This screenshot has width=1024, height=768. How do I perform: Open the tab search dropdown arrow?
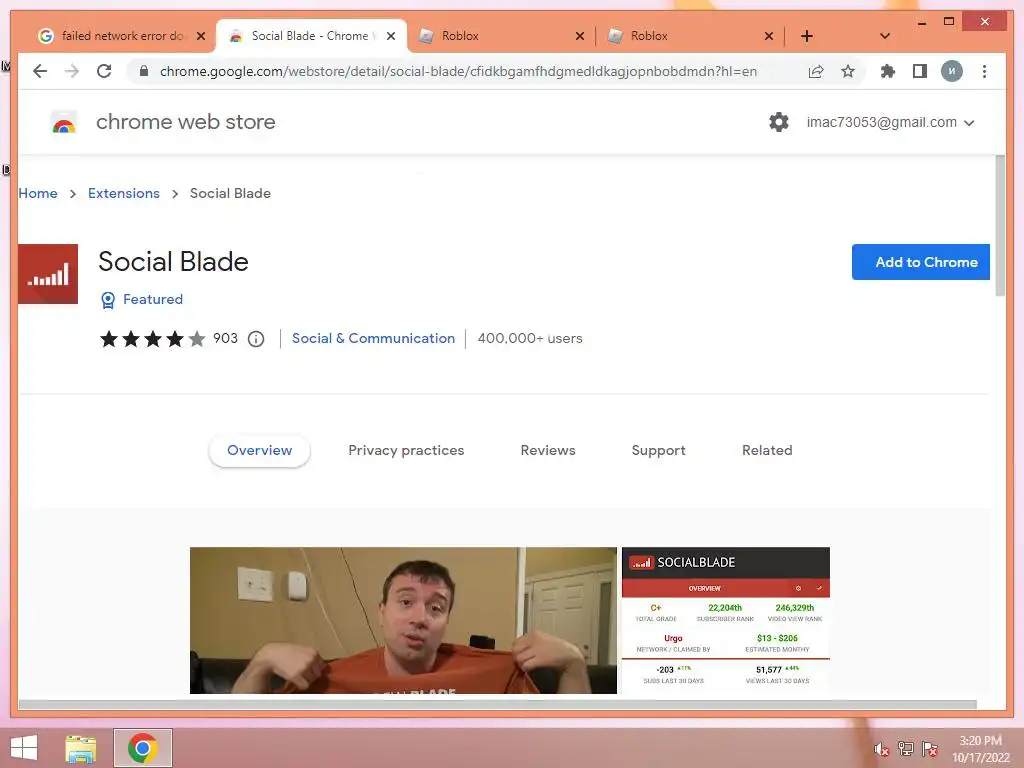click(x=885, y=36)
